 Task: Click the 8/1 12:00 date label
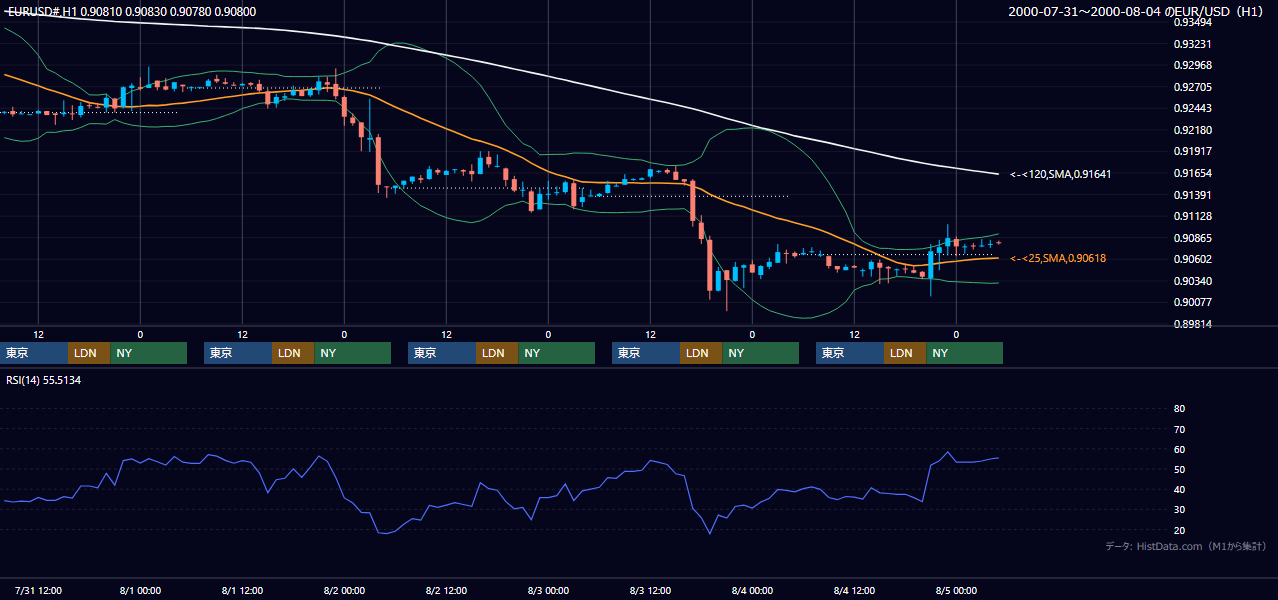[242, 590]
